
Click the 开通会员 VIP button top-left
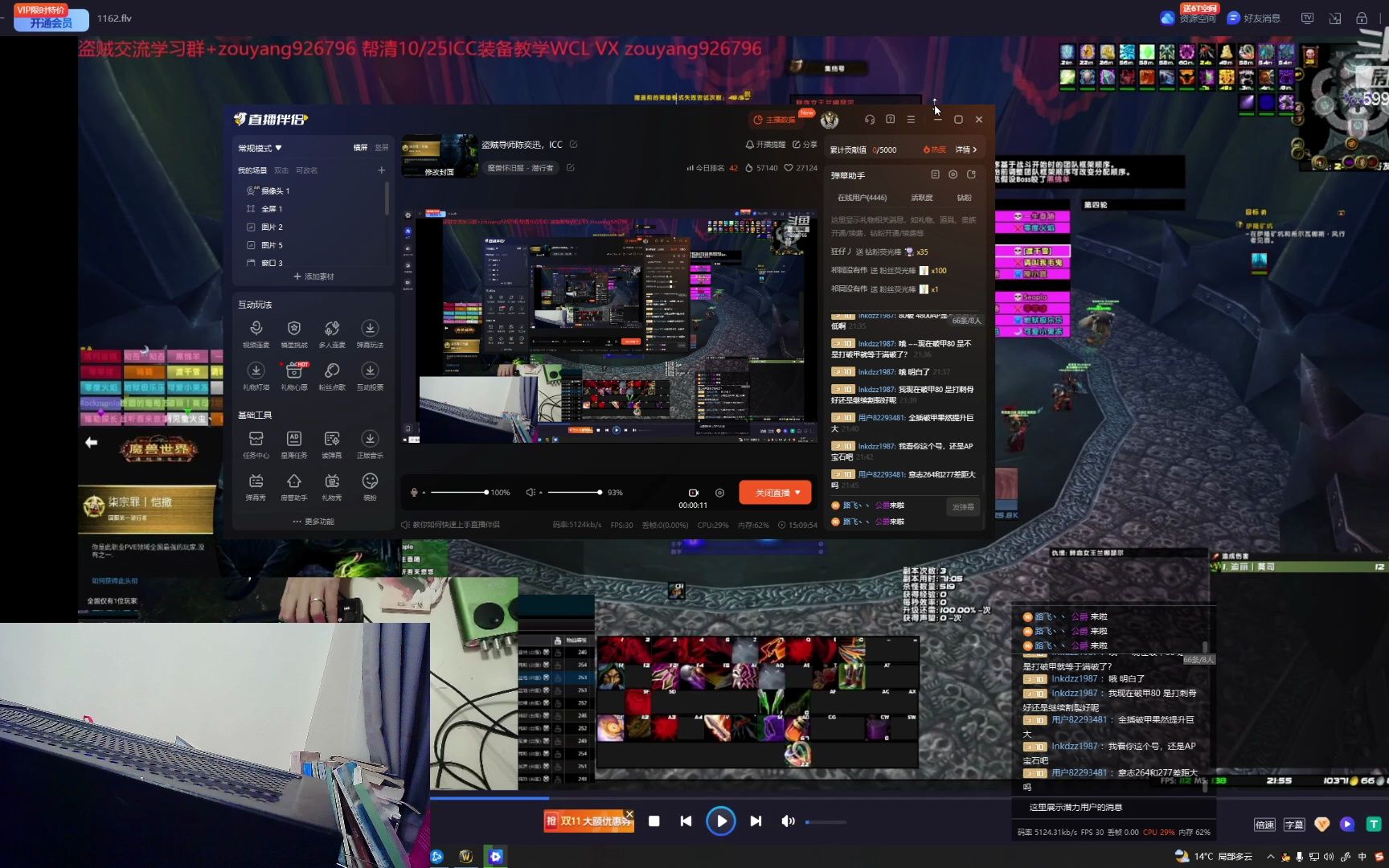click(51, 23)
